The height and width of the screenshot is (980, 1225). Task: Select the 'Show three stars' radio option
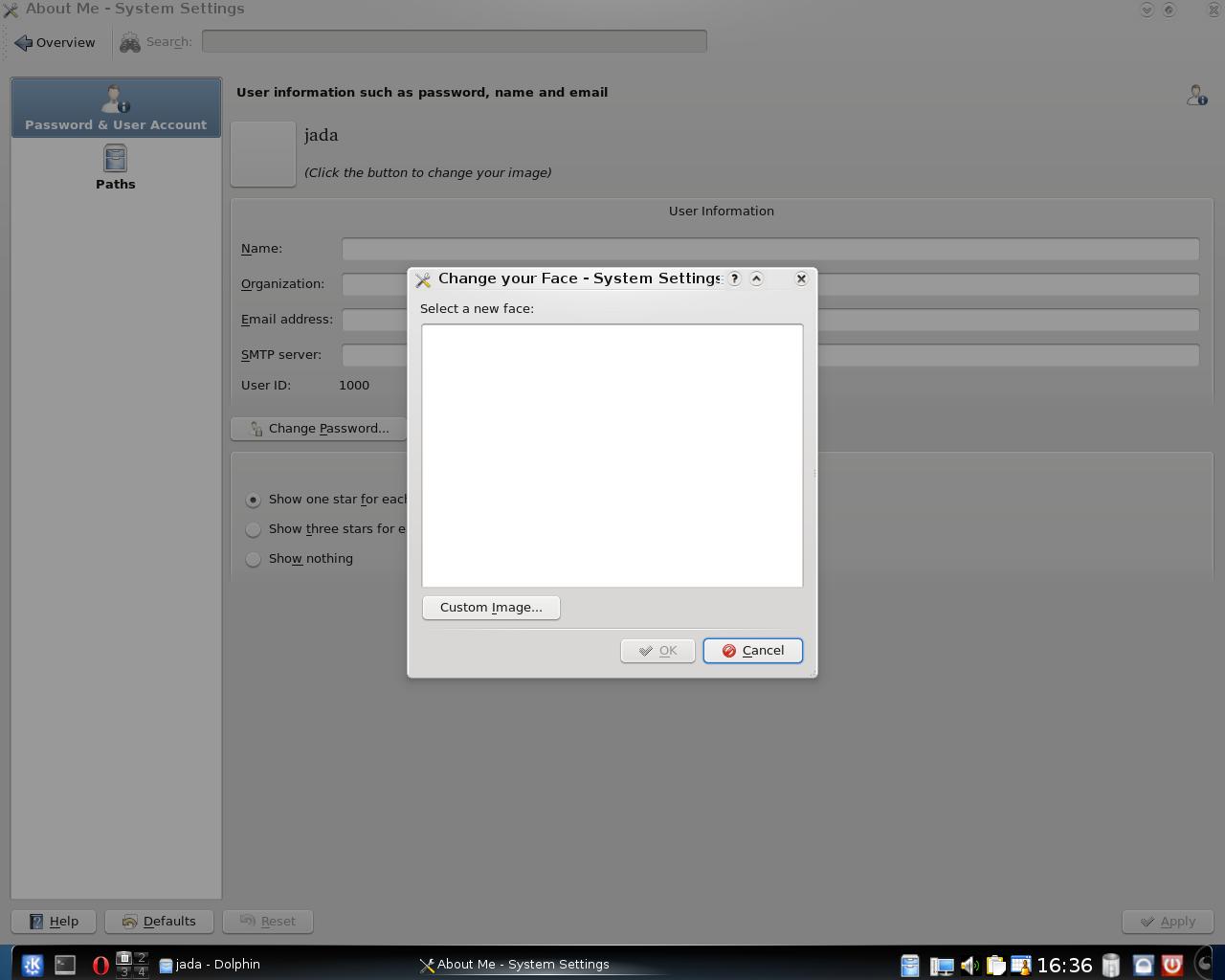254,529
